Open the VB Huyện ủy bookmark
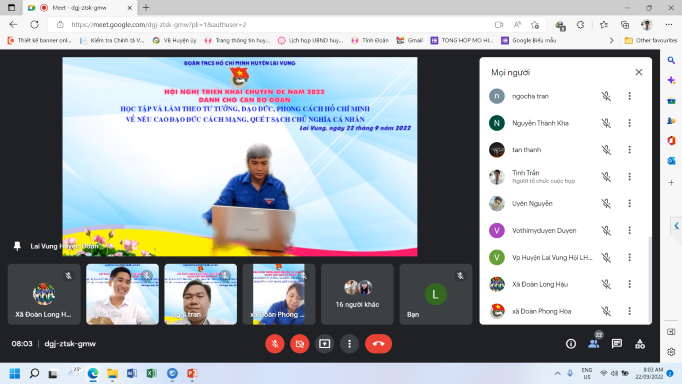The height and width of the screenshot is (384, 682). (x=175, y=40)
